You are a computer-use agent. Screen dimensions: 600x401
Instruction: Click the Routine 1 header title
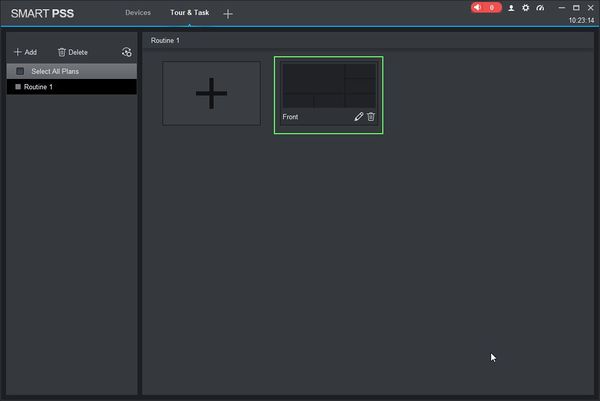tap(165, 41)
